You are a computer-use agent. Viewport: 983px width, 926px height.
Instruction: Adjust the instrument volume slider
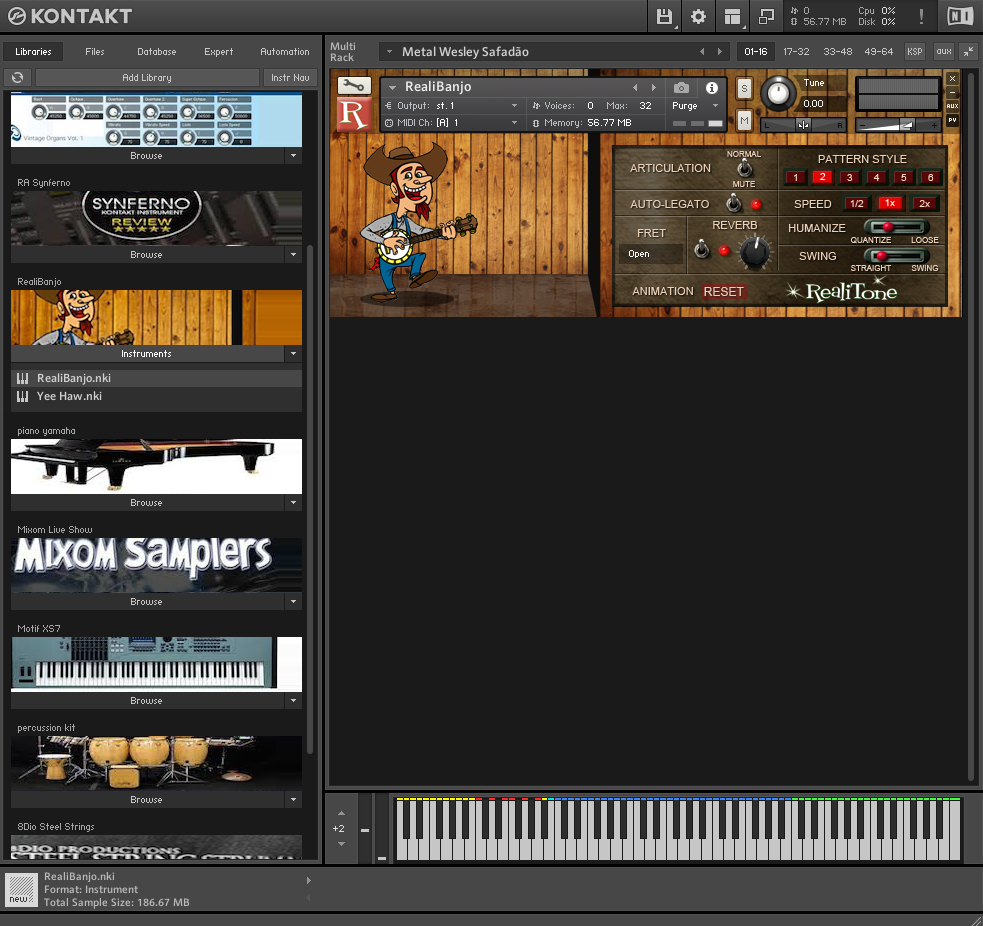coord(898,125)
